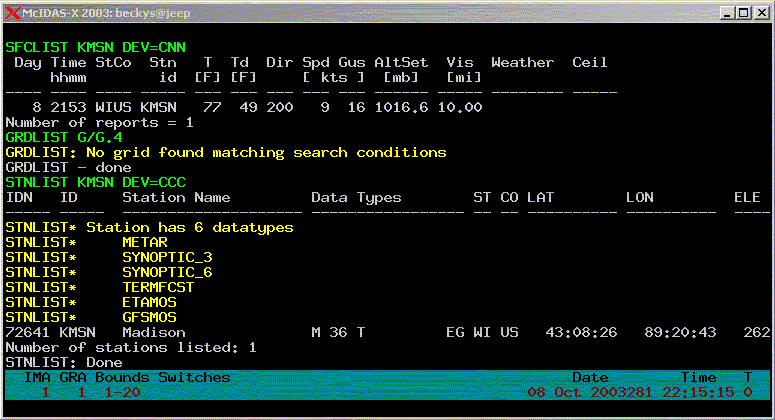
Task: Minimize the McIDAS-X window
Action: pyautogui.click(x=724, y=11)
